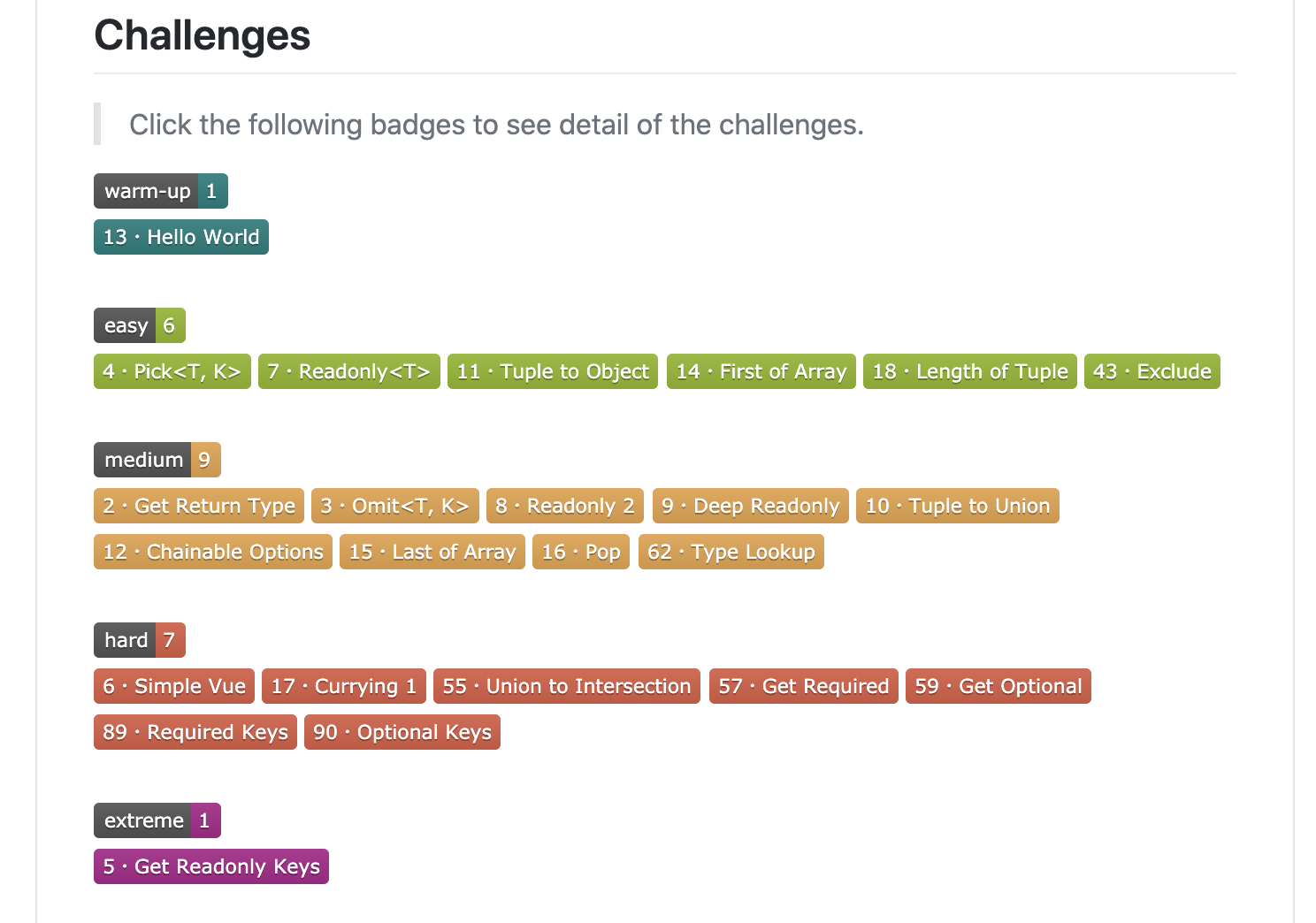The height and width of the screenshot is (923, 1316).
Task: Open the Length of Tuple badge
Action: pyautogui.click(x=970, y=371)
